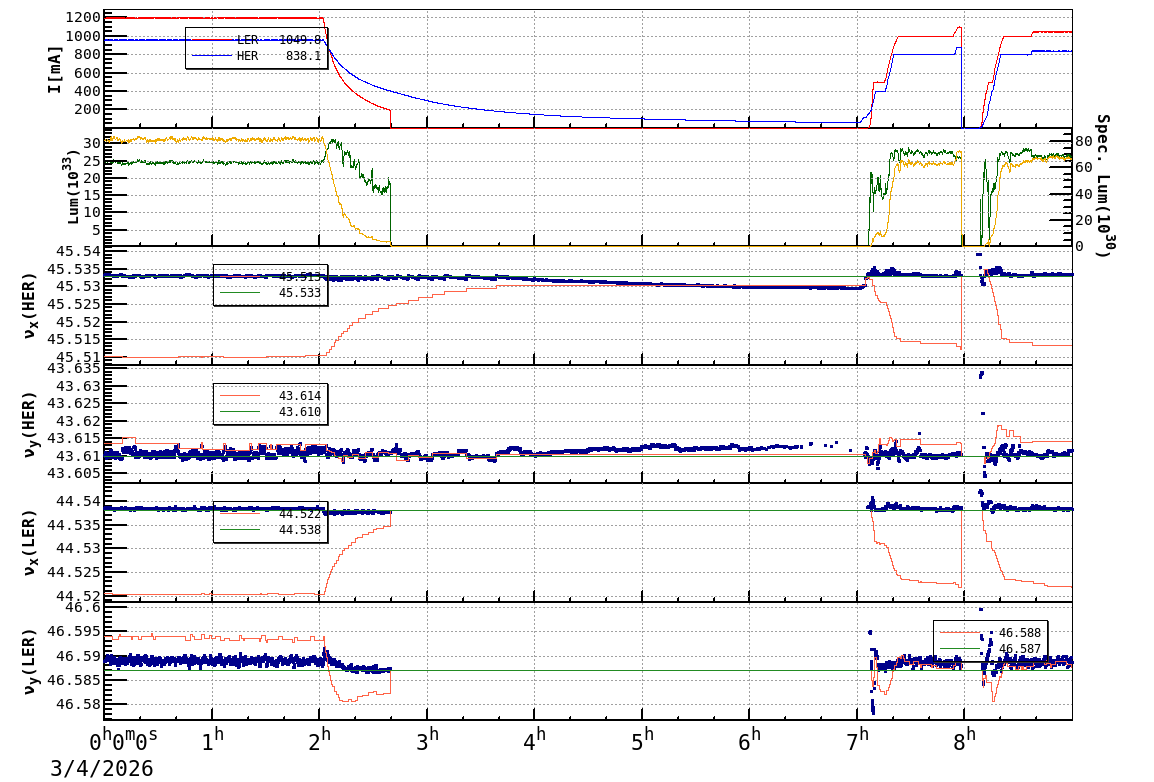
Task: Click the νy(HER) axis label
Action: coord(29,424)
